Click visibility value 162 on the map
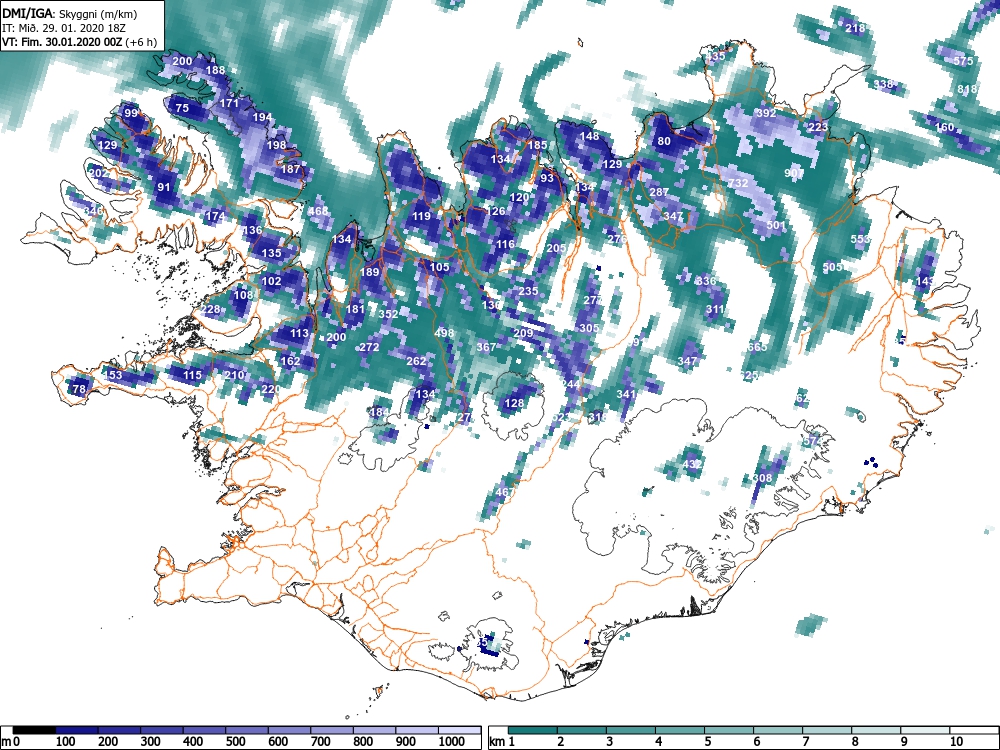The width and height of the screenshot is (1000, 750). point(290,361)
